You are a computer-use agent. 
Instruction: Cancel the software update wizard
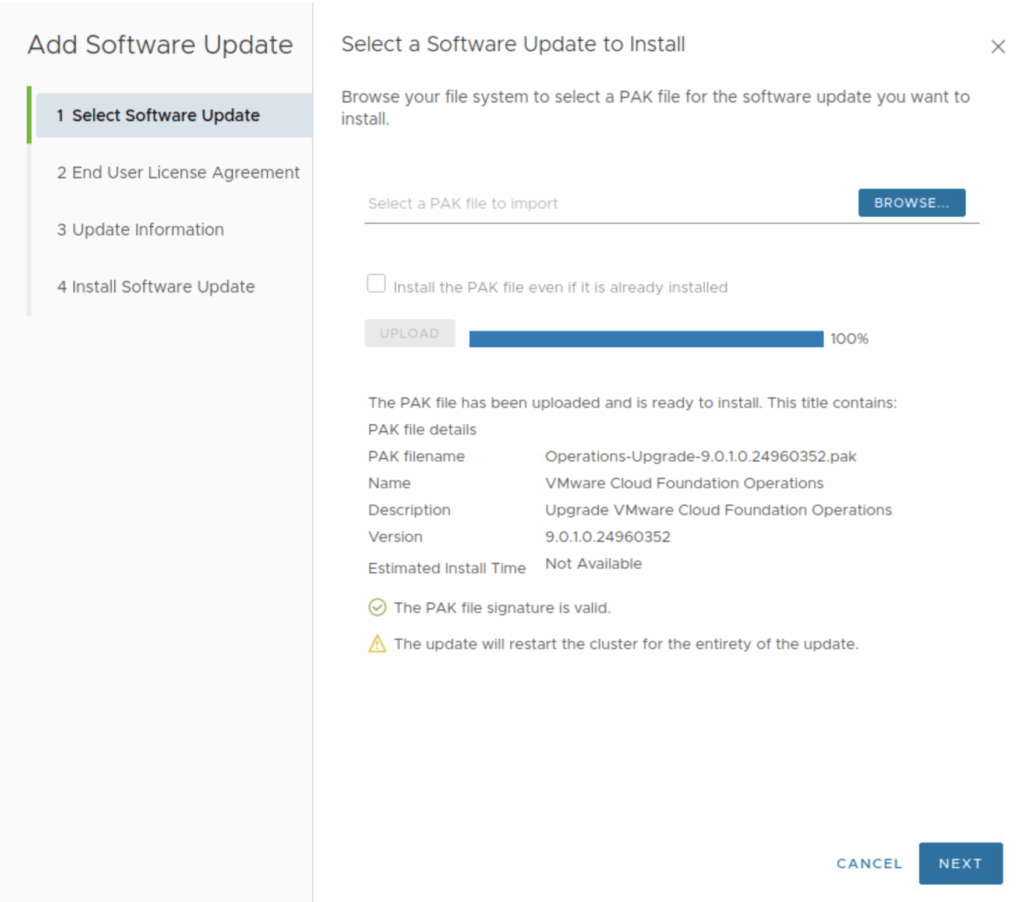[869, 863]
